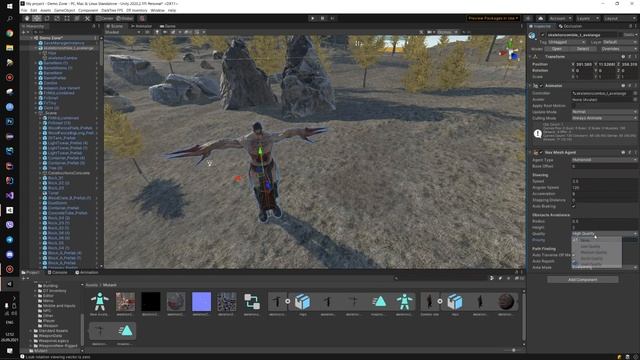Select the Rect transform tool
The height and width of the screenshot is (360, 640).
tap(67, 18)
